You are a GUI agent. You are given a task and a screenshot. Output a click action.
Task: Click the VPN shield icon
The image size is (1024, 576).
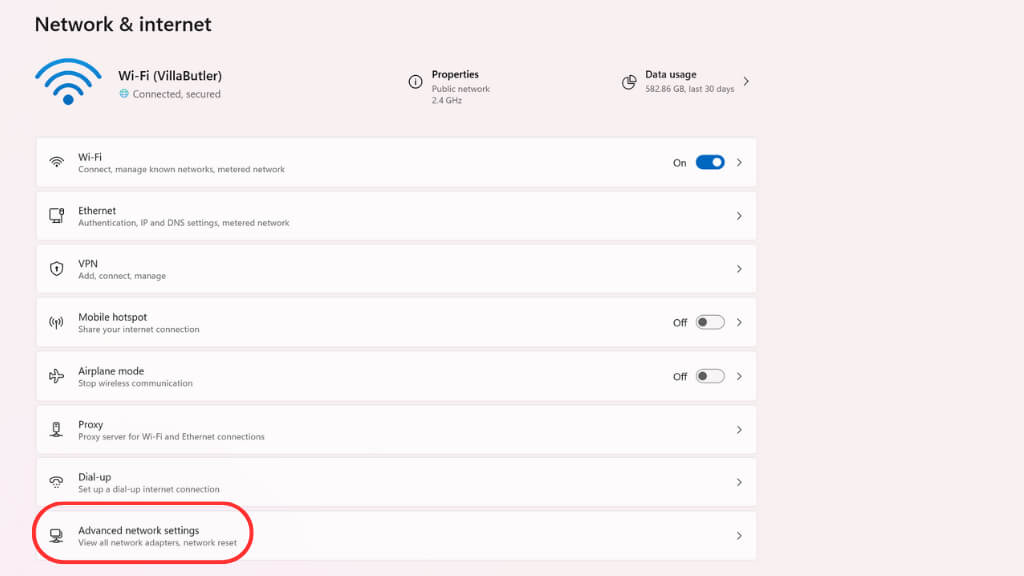[57, 269]
